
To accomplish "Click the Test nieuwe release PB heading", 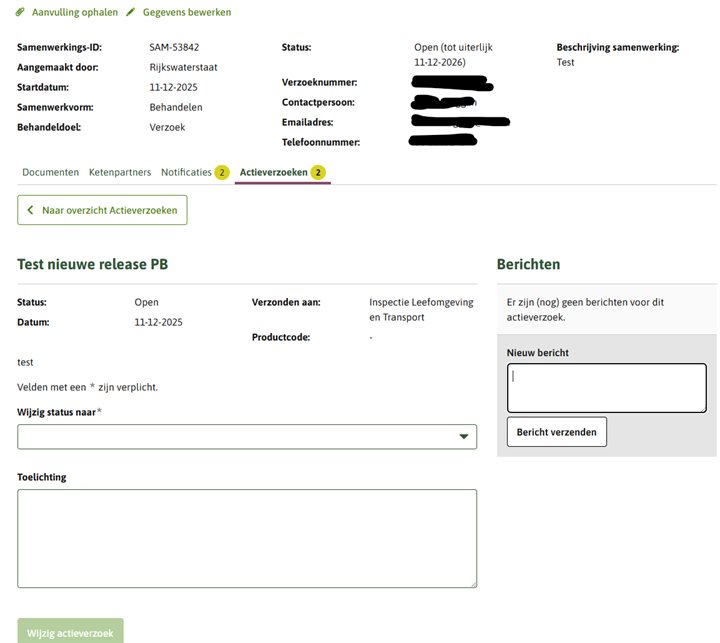I will [x=93, y=264].
